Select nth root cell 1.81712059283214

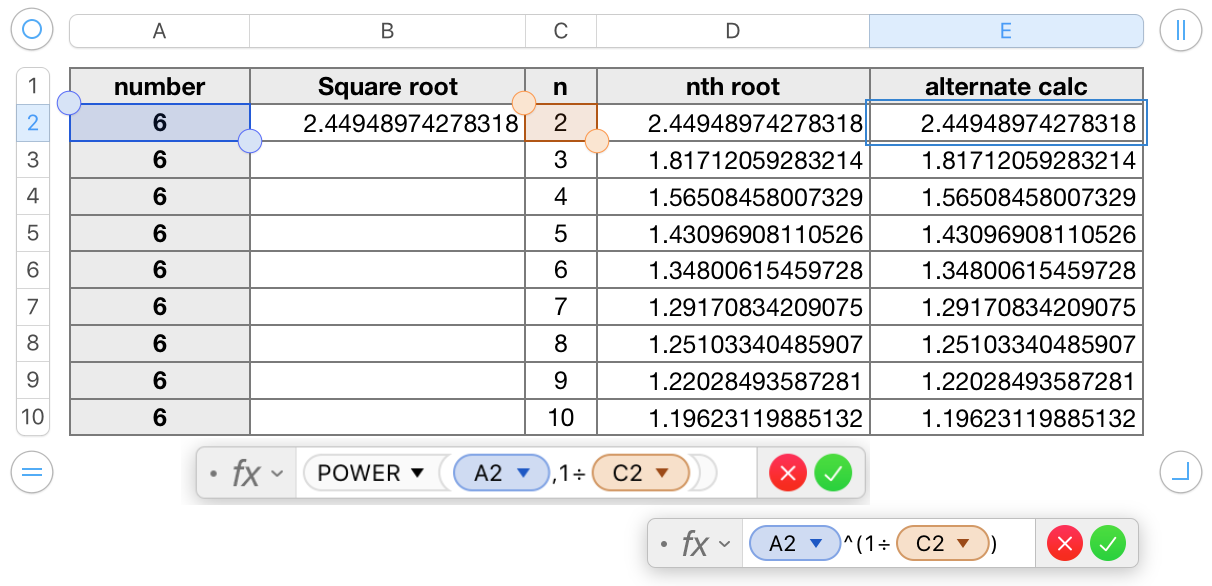733,160
